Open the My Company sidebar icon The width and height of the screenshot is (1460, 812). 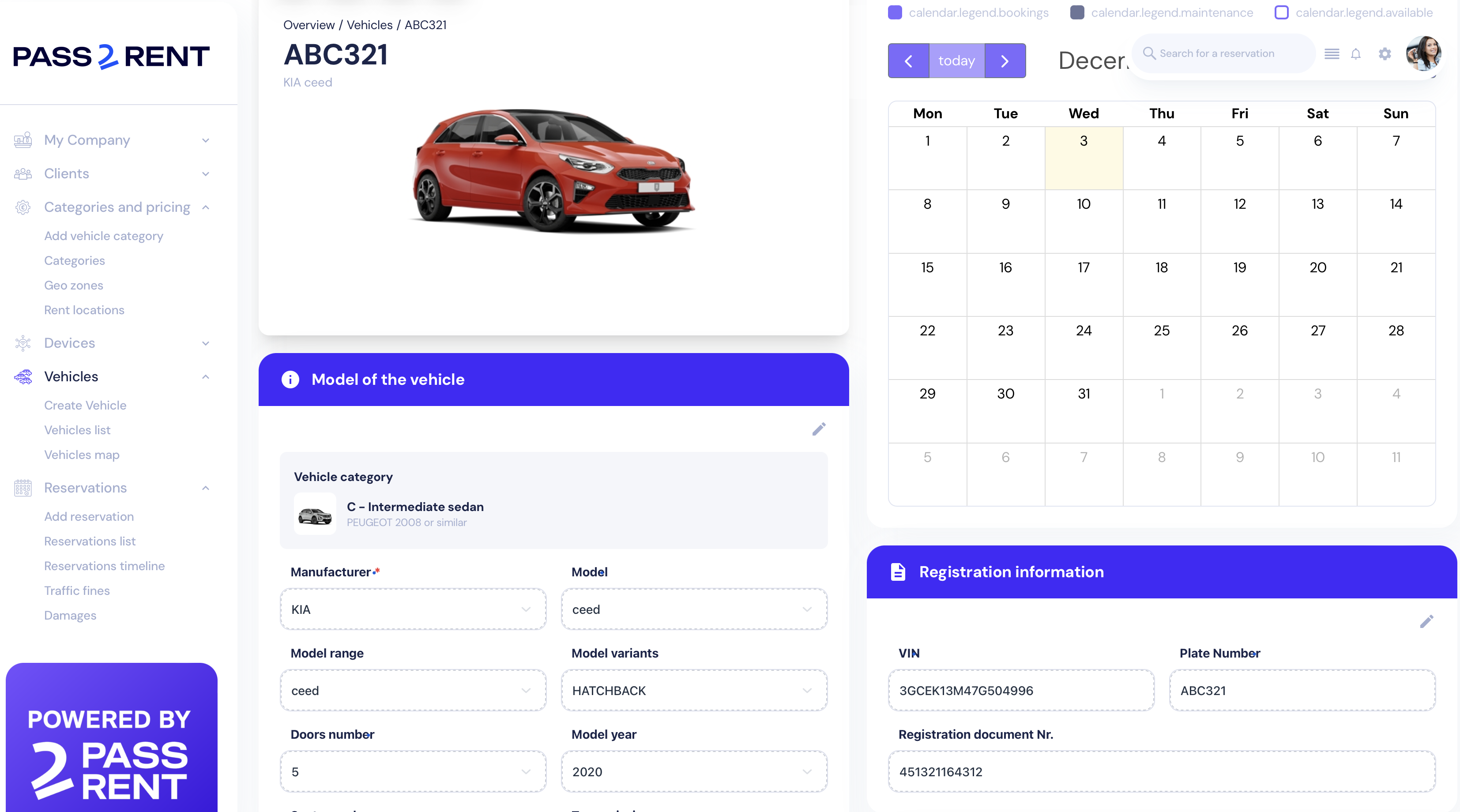pos(23,140)
